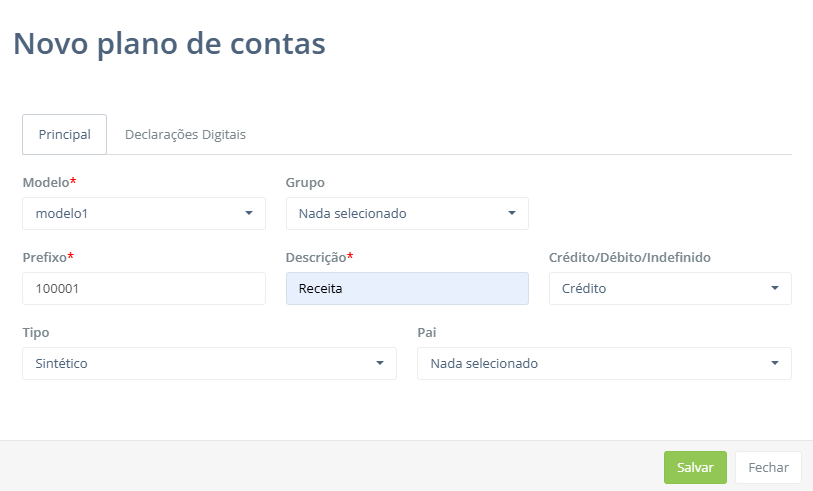Click the caret arrow beside Crédito

tap(775, 289)
